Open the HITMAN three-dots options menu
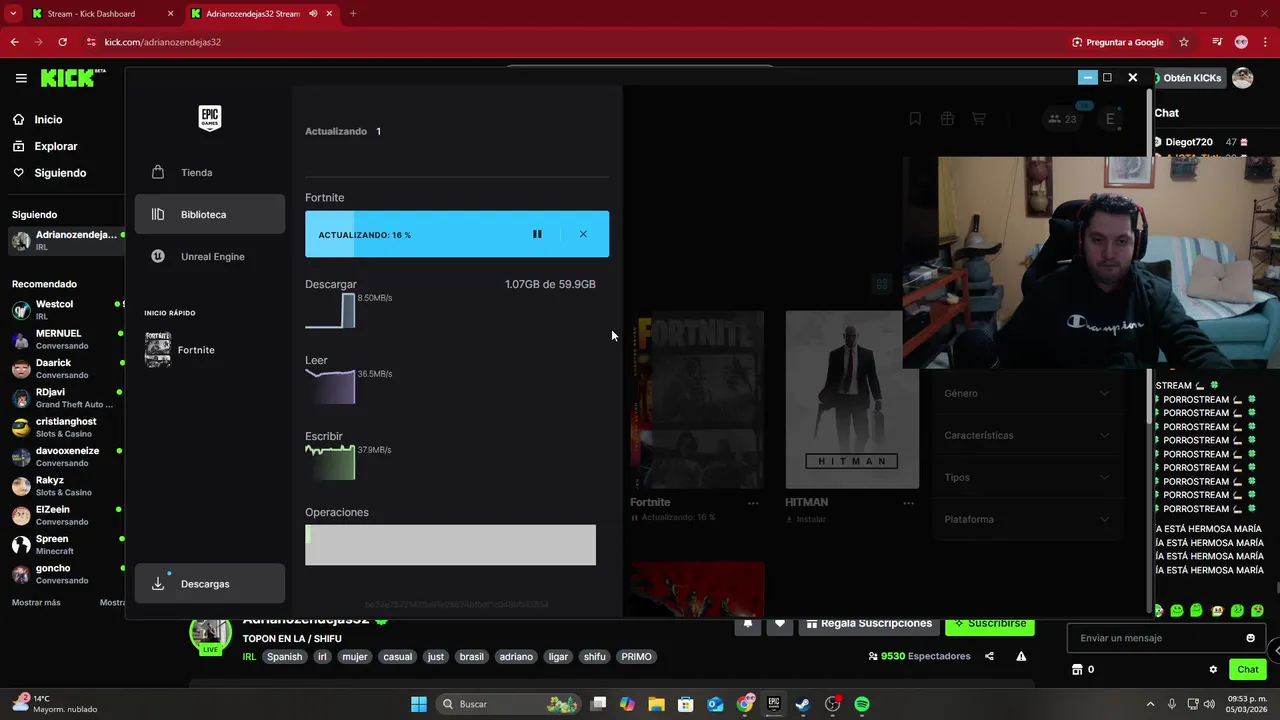Image resolution: width=1280 pixels, height=720 pixels. (x=908, y=503)
